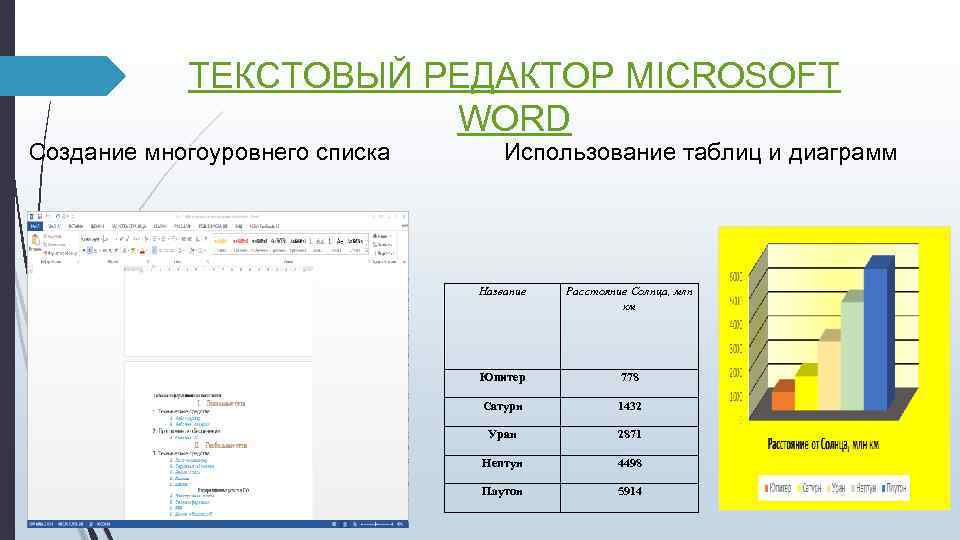Viewport: 960px width, 540px height.
Task: Click the large Paste clipboard button
Action: click(36, 242)
